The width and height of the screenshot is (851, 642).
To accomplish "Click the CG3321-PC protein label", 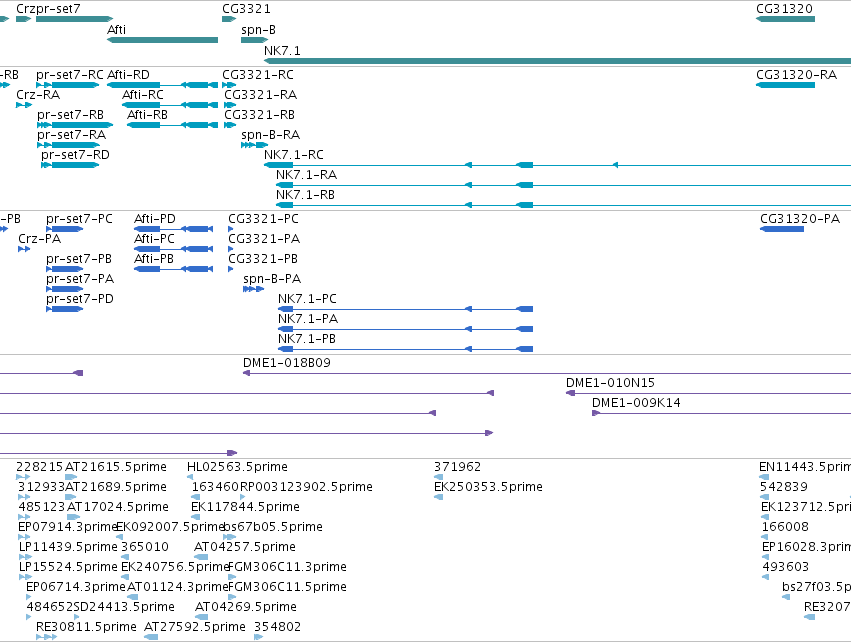I will [263, 219].
